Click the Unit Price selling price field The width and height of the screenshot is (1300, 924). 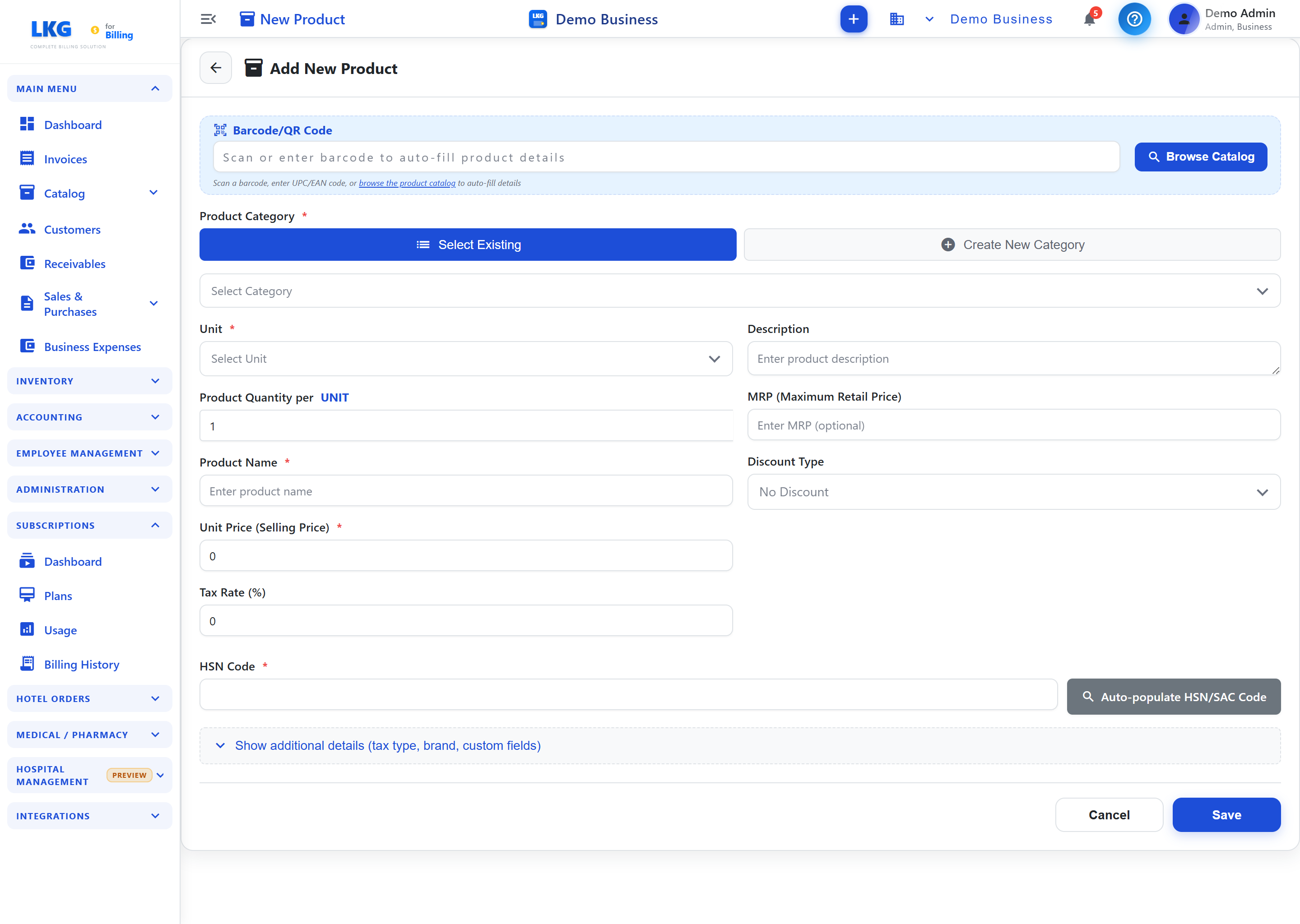[465, 556]
